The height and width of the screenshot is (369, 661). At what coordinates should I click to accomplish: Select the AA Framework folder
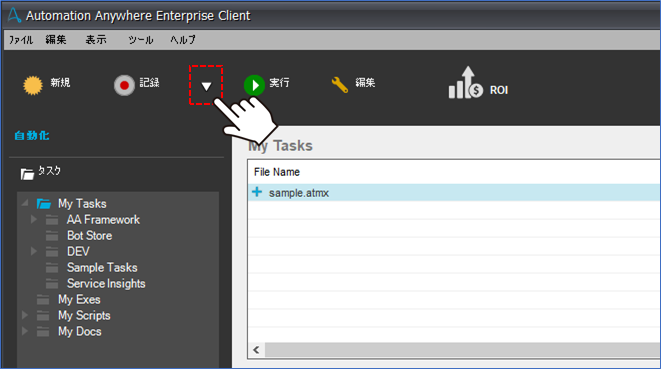tap(103, 220)
